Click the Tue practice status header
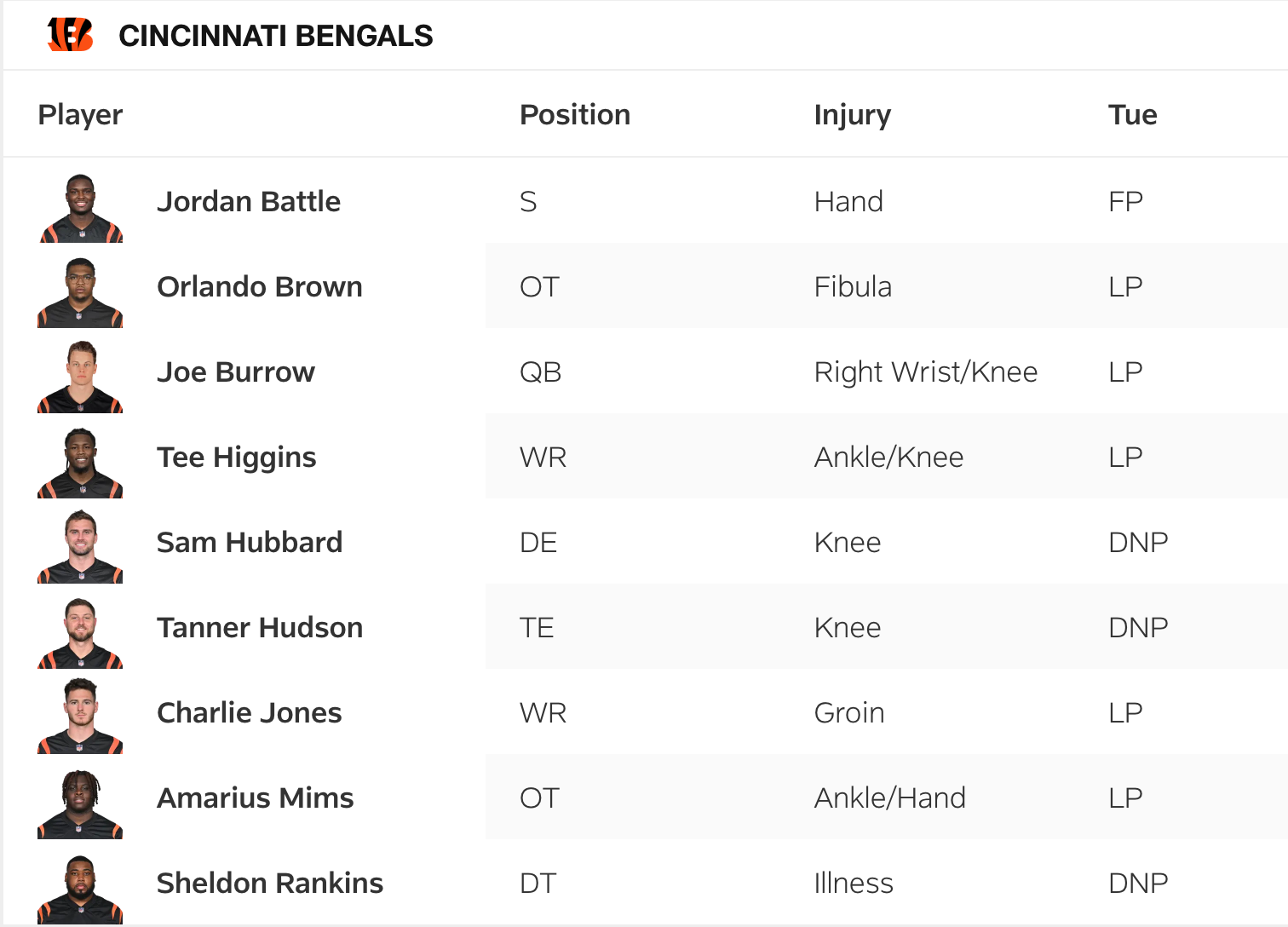1288x927 pixels. tap(1132, 115)
